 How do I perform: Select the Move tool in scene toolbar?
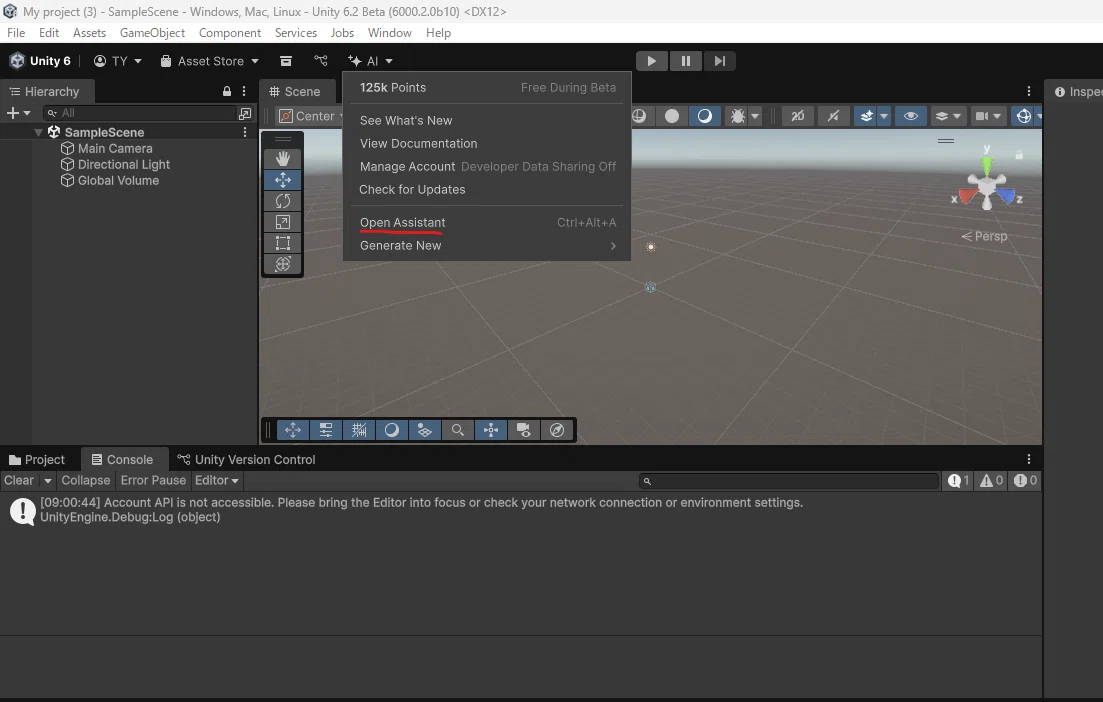pos(283,180)
